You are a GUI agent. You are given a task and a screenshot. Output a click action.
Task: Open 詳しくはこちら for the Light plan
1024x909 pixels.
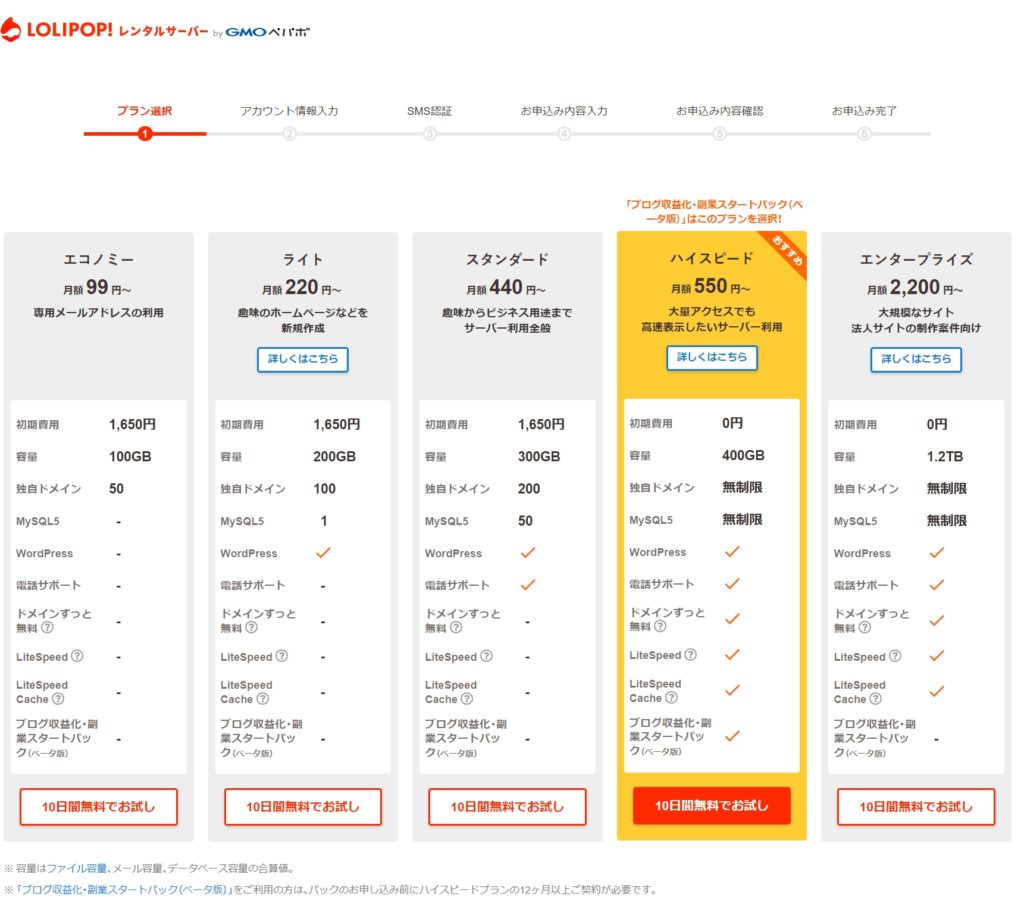pyautogui.click(x=302, y=359)
